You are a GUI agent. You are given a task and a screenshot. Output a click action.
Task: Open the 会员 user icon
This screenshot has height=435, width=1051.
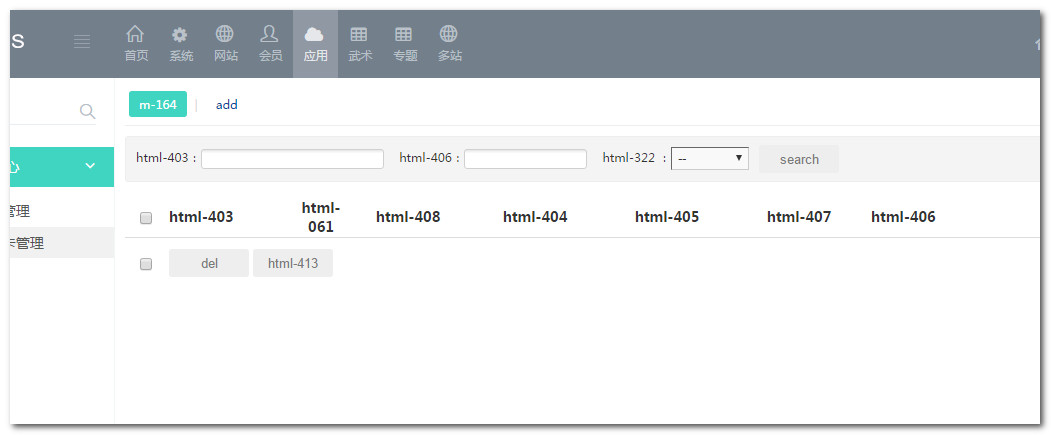(x=270, y=36)
